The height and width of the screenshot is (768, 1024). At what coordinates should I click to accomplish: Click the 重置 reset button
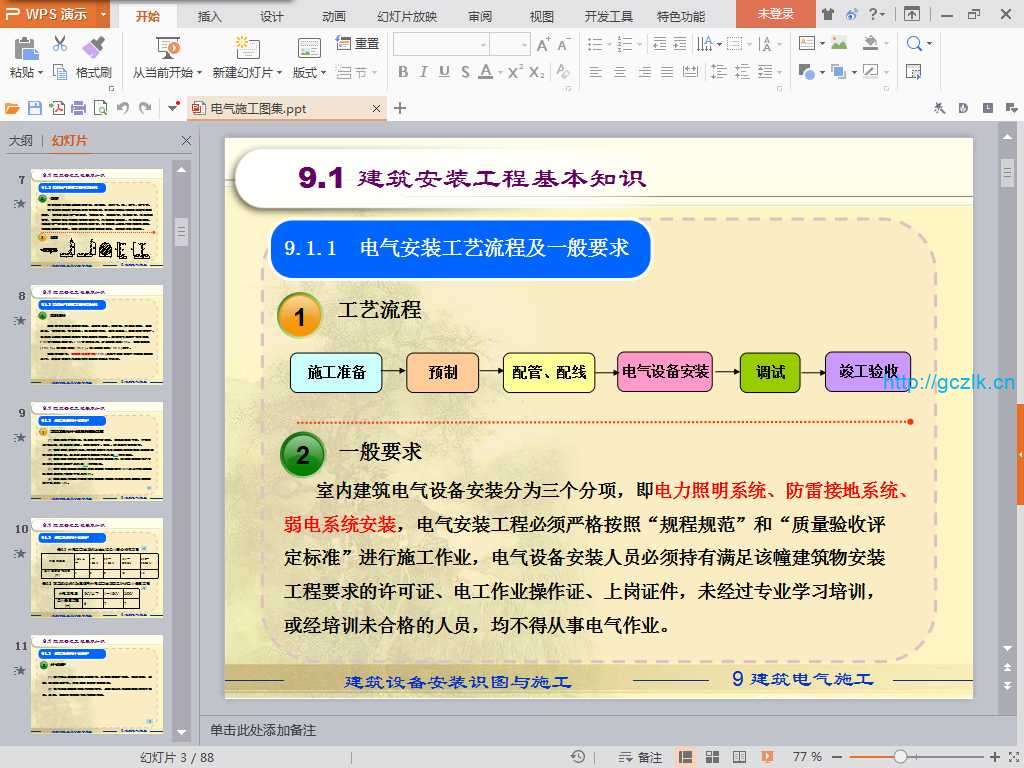click(358, 44)
